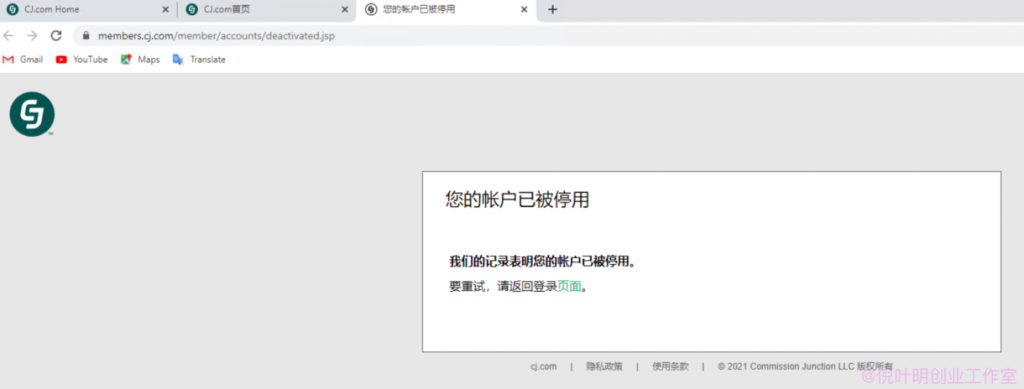Go forward in browser history
This screenshot has height=389, width=1024.
click(x=32, y=36)
